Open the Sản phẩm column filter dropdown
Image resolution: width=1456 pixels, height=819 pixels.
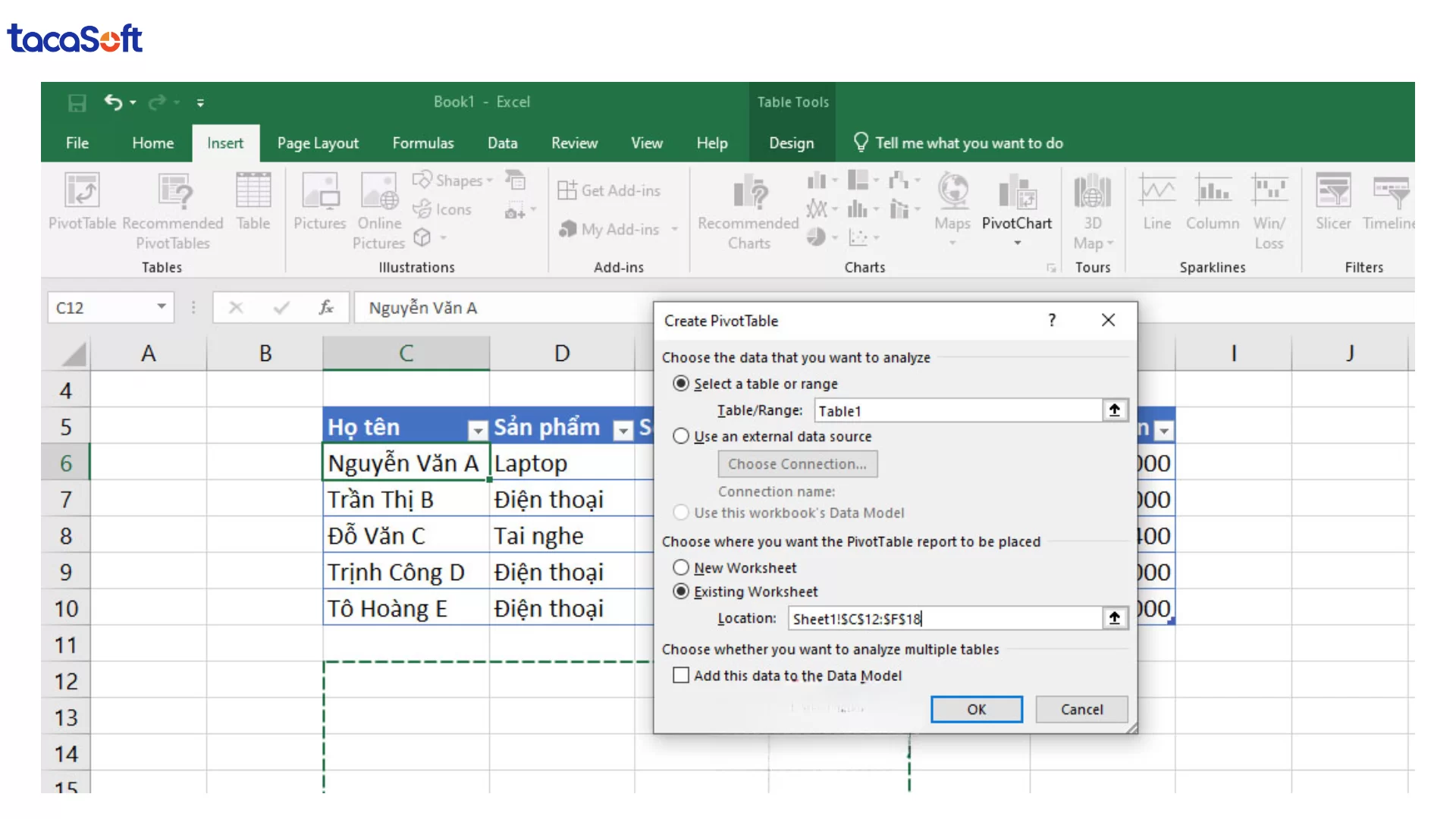pyautogui.click(x=622, y=430)
